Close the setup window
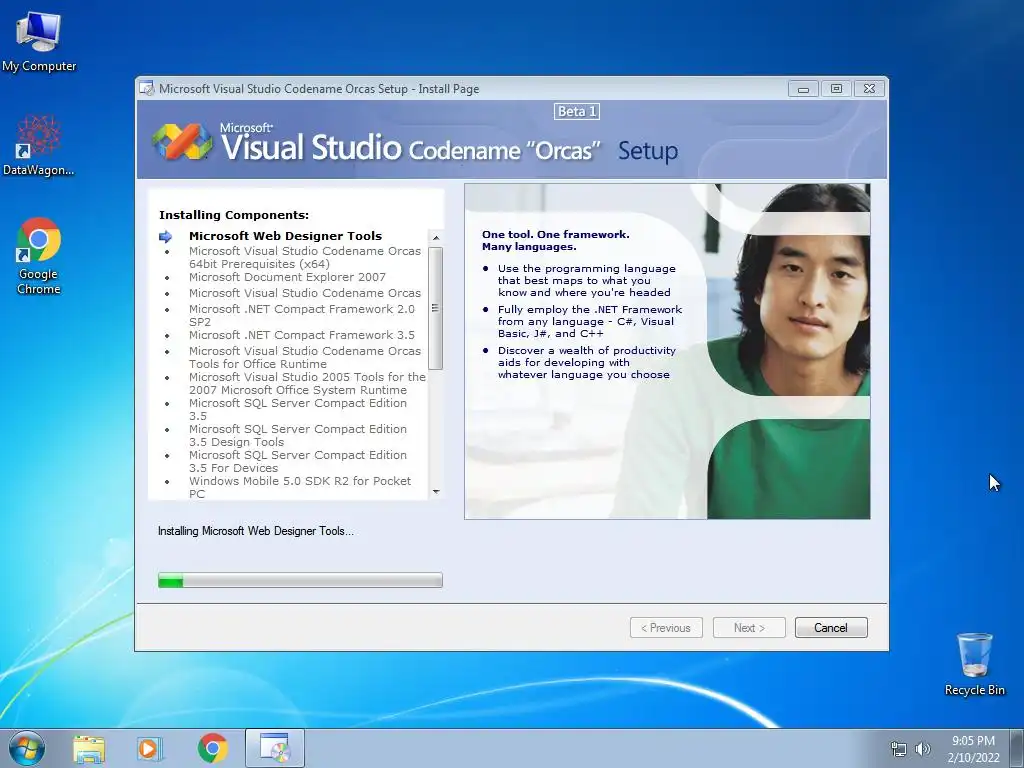The image size is (1024, 768). (869, 89)
